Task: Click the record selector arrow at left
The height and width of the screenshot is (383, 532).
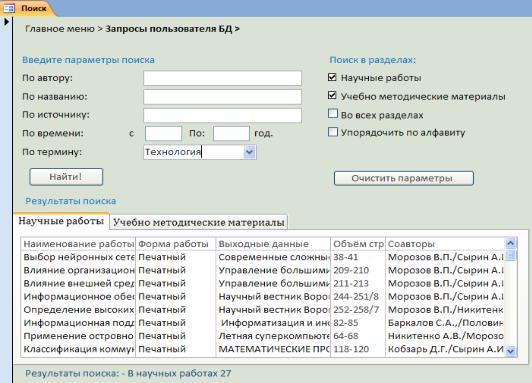Action: (x=6, y=22)
